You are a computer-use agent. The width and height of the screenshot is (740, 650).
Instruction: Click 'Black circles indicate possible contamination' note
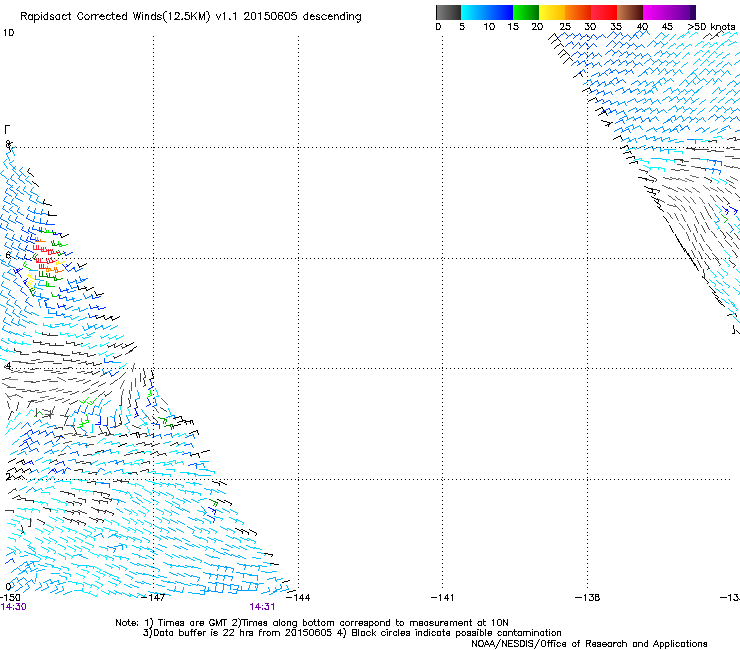point(456,633)
